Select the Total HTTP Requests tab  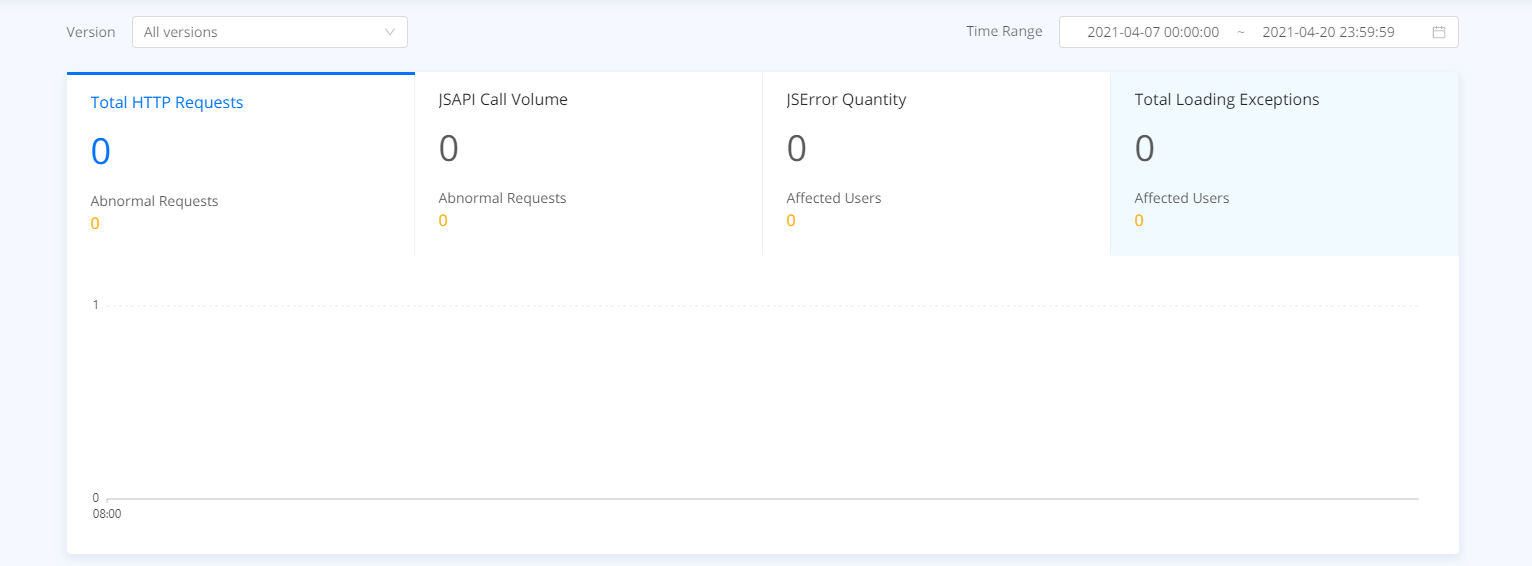click(241, 164)
